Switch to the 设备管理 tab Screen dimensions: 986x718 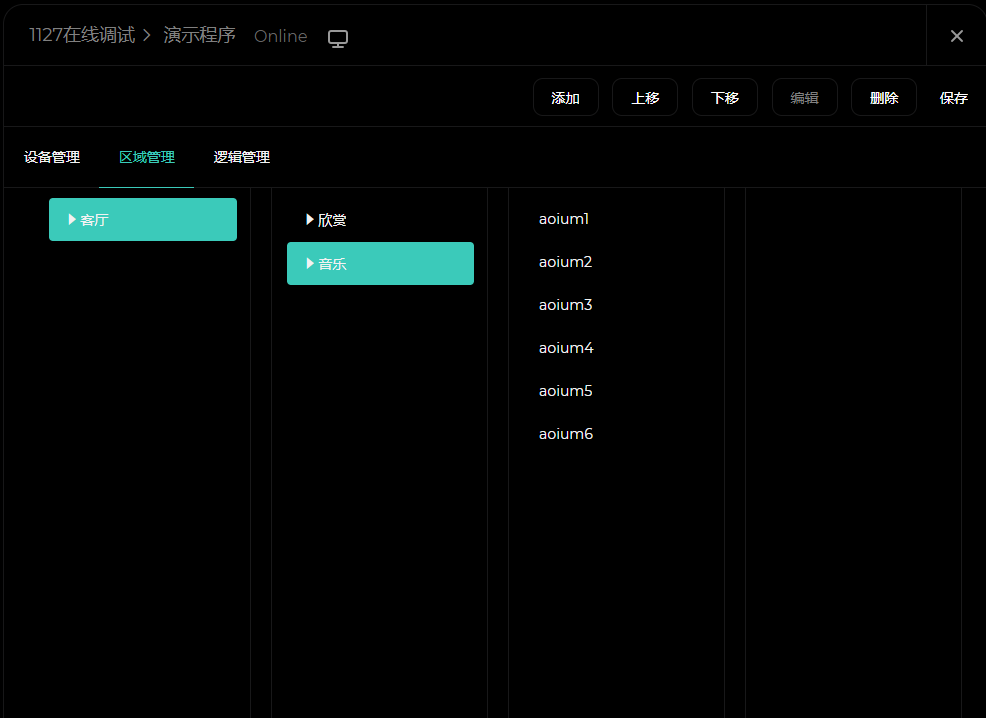(x=52, y=157)
